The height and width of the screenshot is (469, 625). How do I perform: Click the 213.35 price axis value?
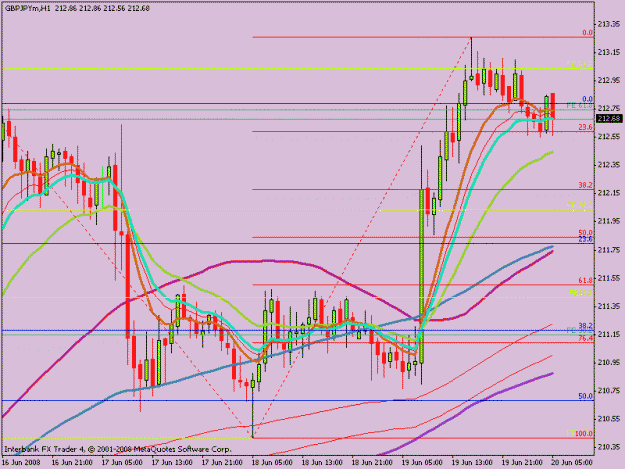609,24
